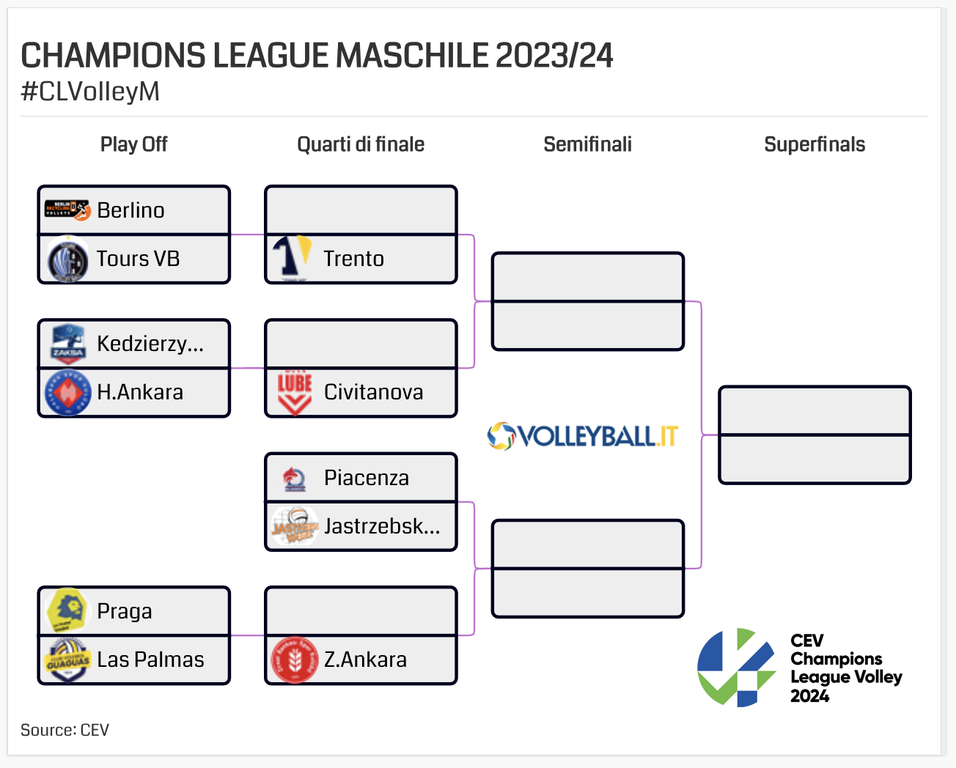Select the ZAKSA Kedzierzyn logo
The width and height of the screenshot is (956, 768).
coord(68,344)
